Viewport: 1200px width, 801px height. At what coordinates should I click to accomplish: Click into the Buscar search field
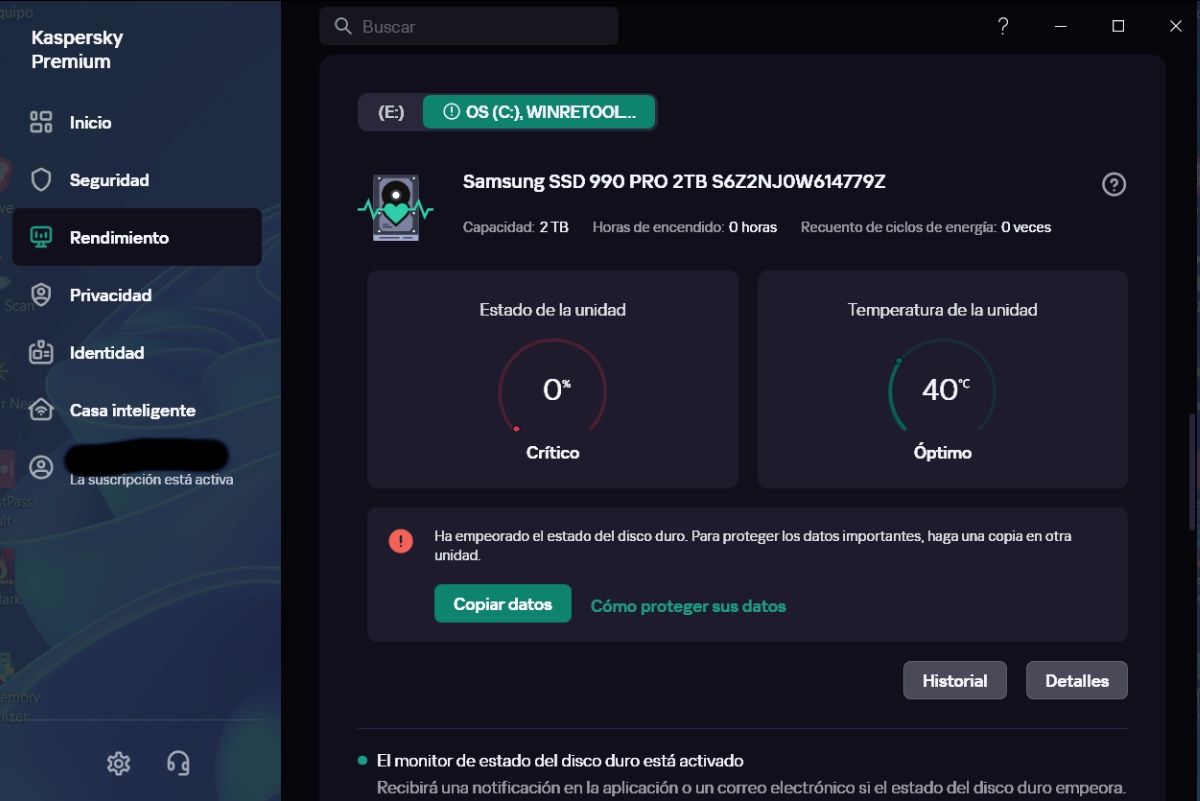[x=469, y=27]
